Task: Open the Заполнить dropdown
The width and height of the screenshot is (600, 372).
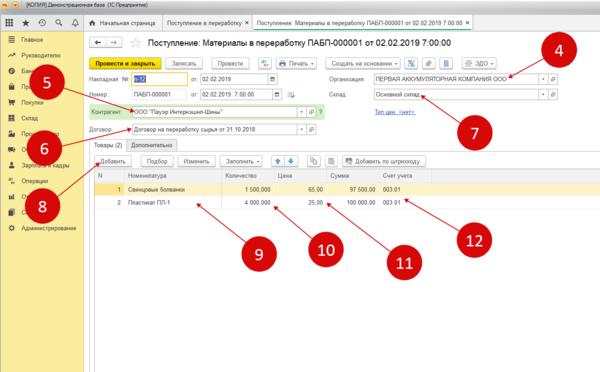Action: pos(241,162)
